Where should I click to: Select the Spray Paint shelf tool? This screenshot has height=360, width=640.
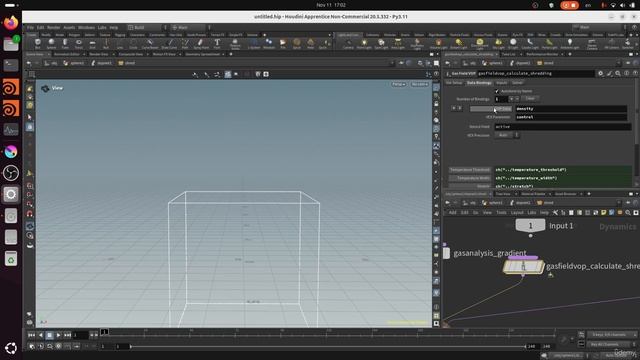point(201,43)
